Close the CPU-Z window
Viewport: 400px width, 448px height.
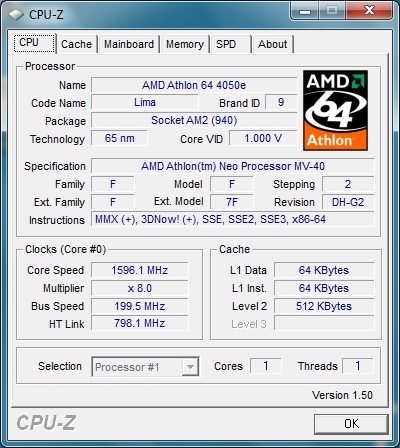pos(369,11)
